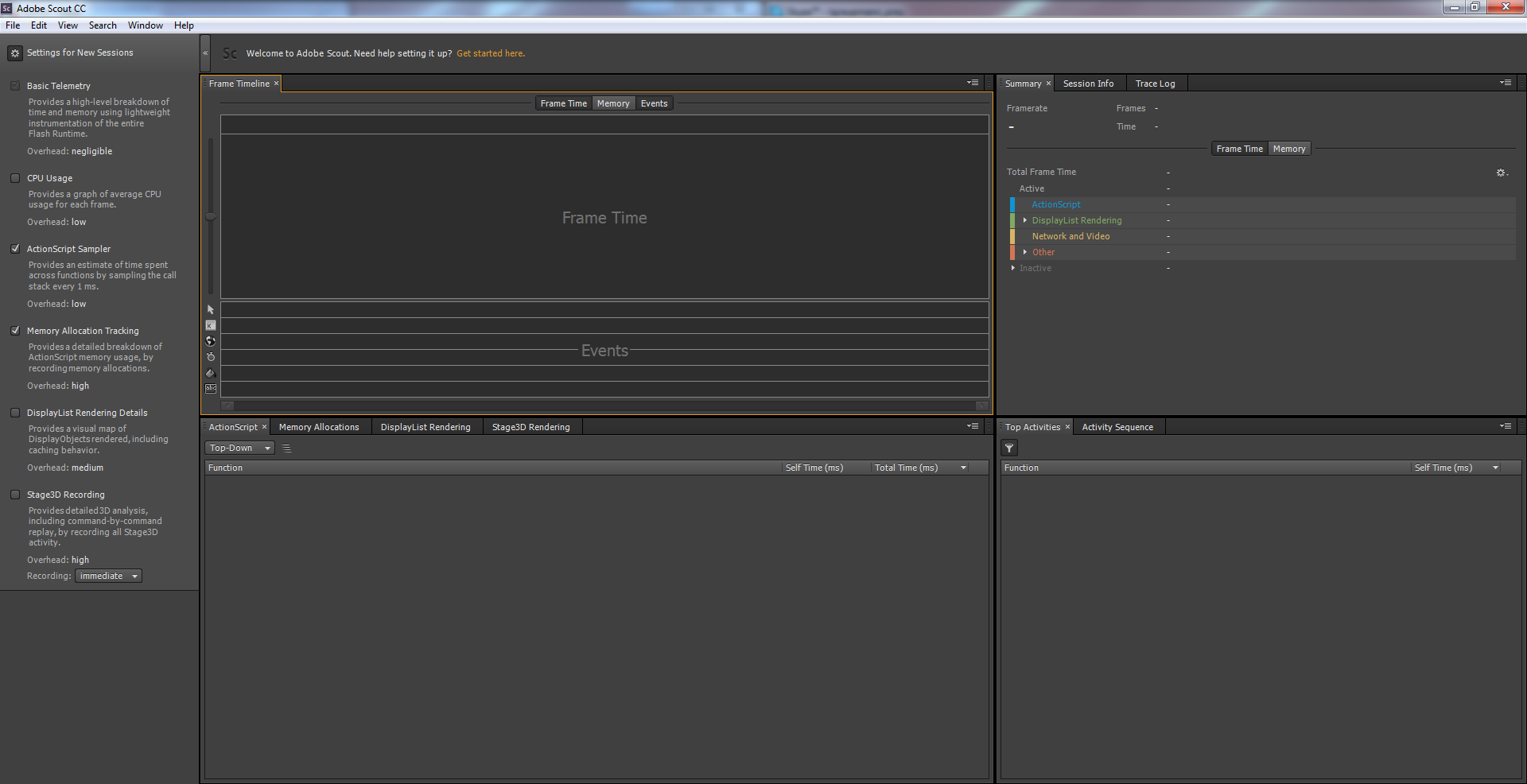Image resolution: width=1527 pixels, height=784 pixels.
Task: Enable DisplayList Rendering Details checkbox
Action: [15, 413]
